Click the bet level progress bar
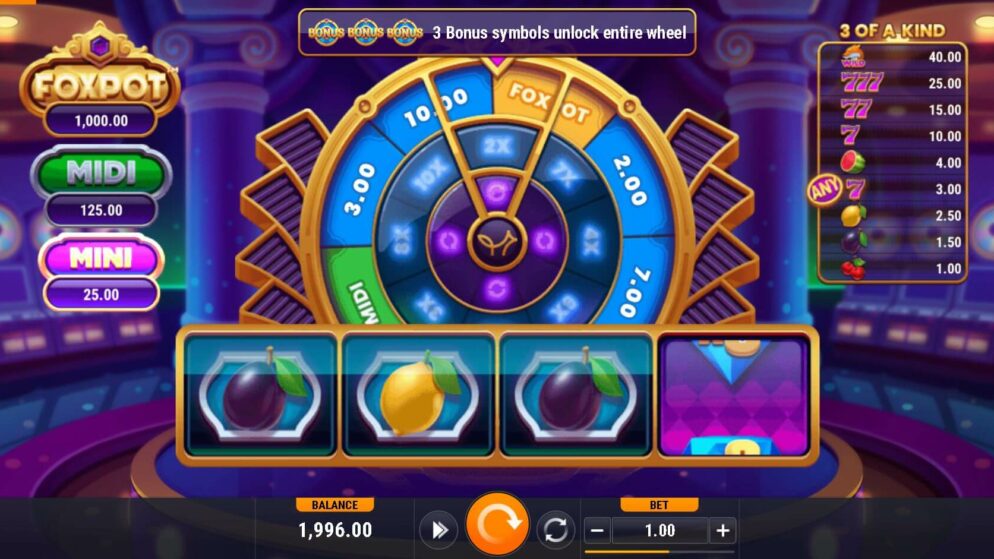994x559 pixels. pyautogui.click(x=659, y=552)
